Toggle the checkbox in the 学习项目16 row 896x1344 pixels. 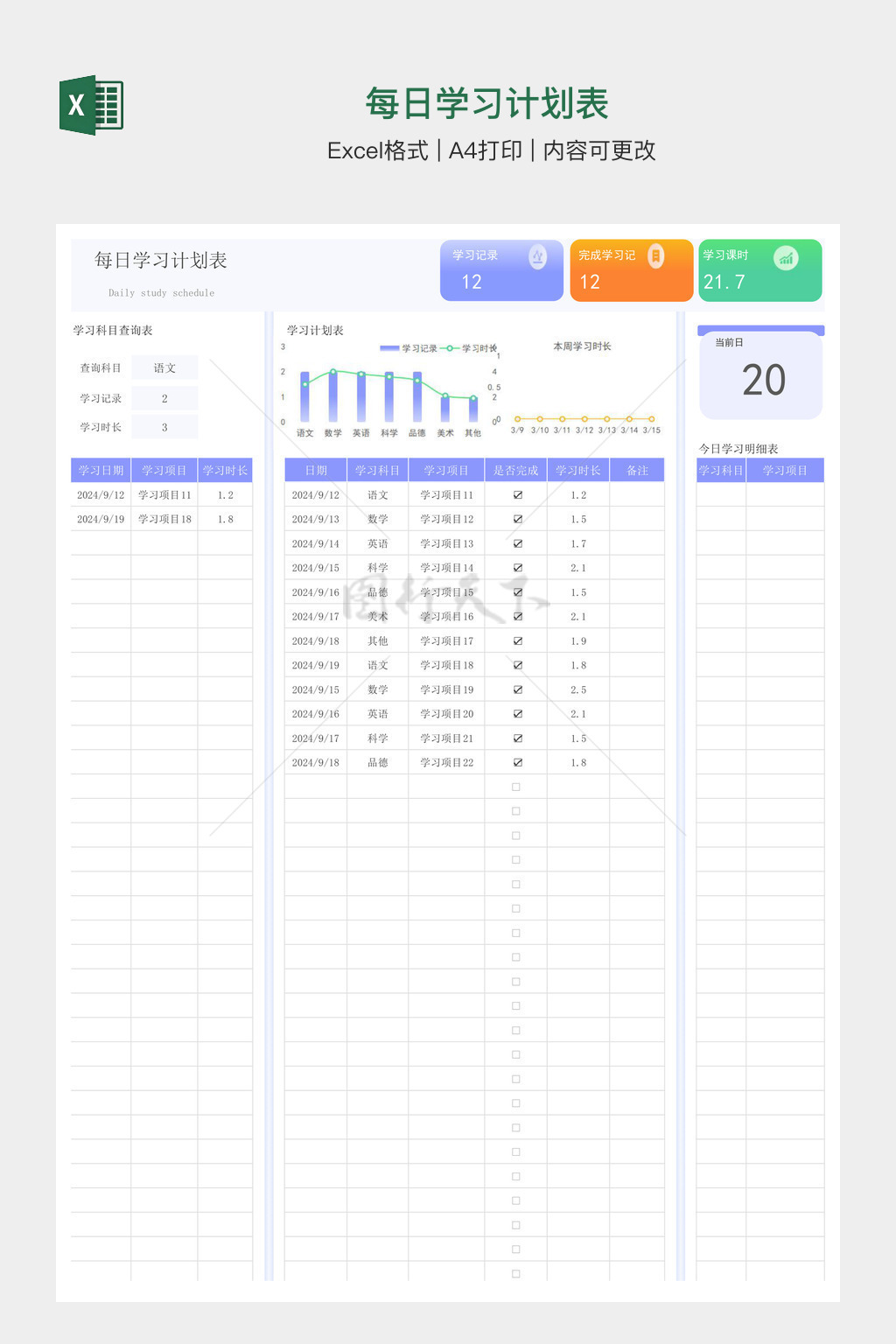pyautogui.click(x=517, y=617)
